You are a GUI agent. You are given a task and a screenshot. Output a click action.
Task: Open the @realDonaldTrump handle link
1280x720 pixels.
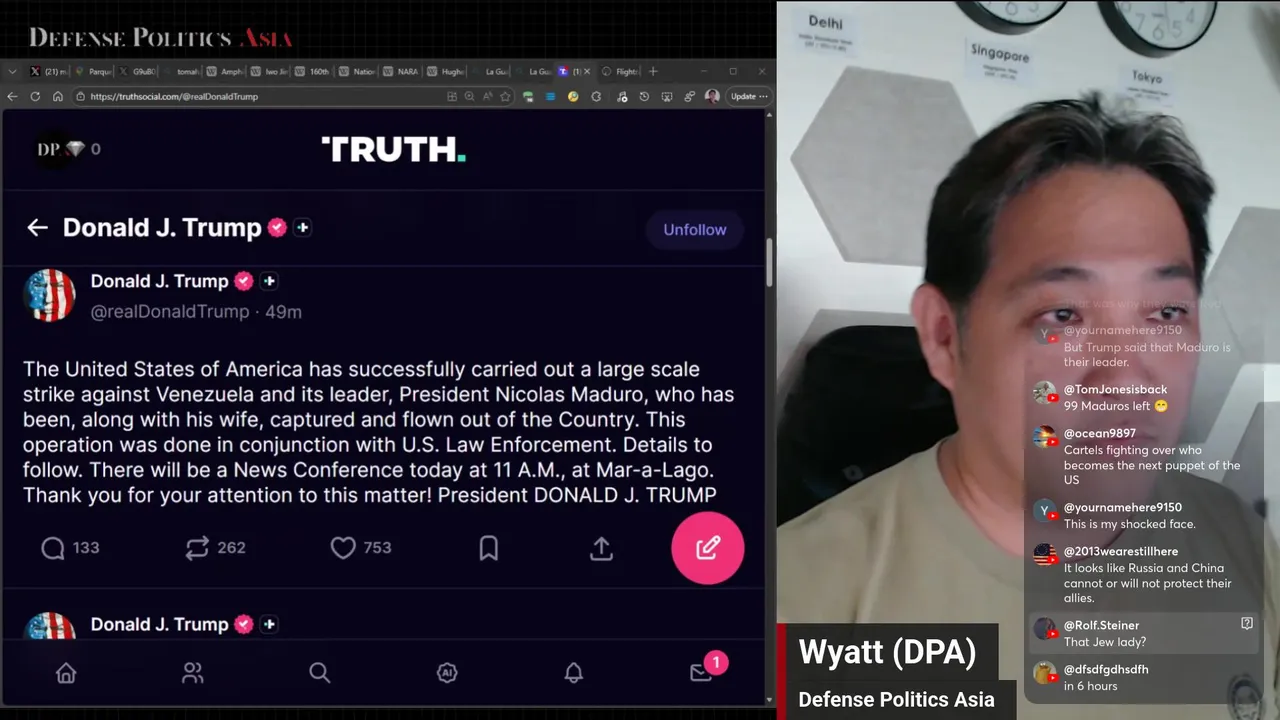point(169,311)
